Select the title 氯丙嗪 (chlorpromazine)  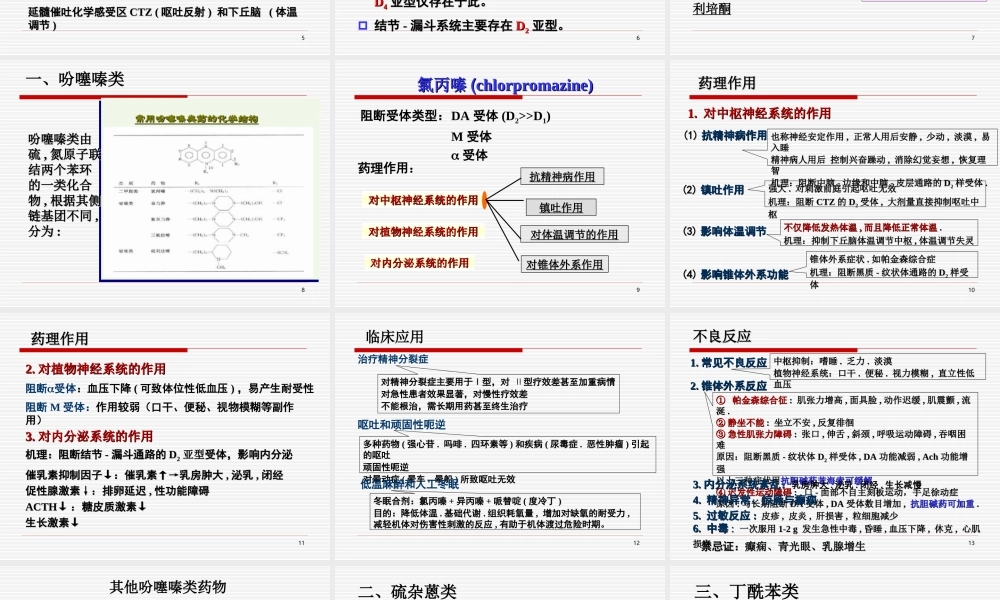(x=505, y=85)
